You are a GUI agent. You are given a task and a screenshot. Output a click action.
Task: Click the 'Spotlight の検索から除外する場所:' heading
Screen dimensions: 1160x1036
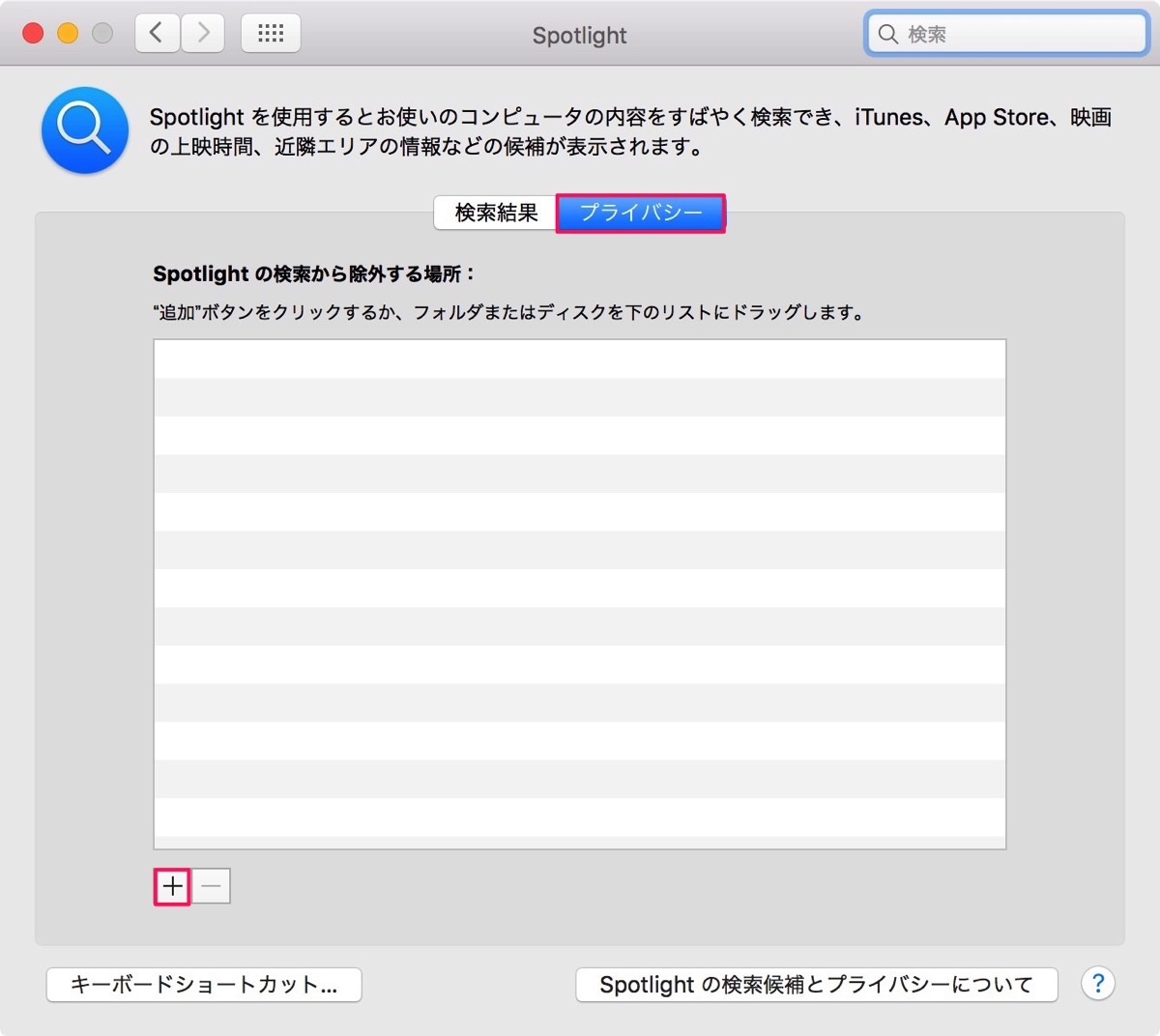[314, 274]
